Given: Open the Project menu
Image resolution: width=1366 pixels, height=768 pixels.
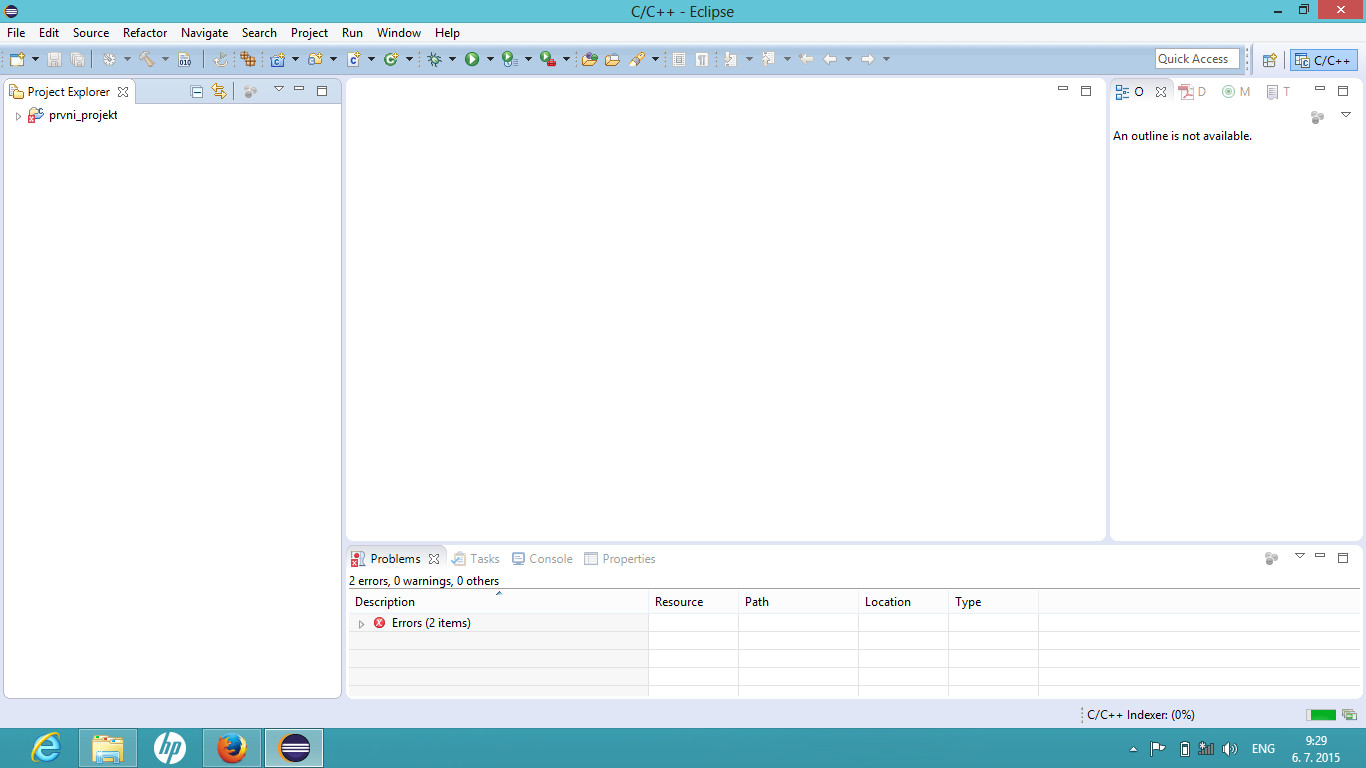Looking at the screenshot, I should (309, 33).
